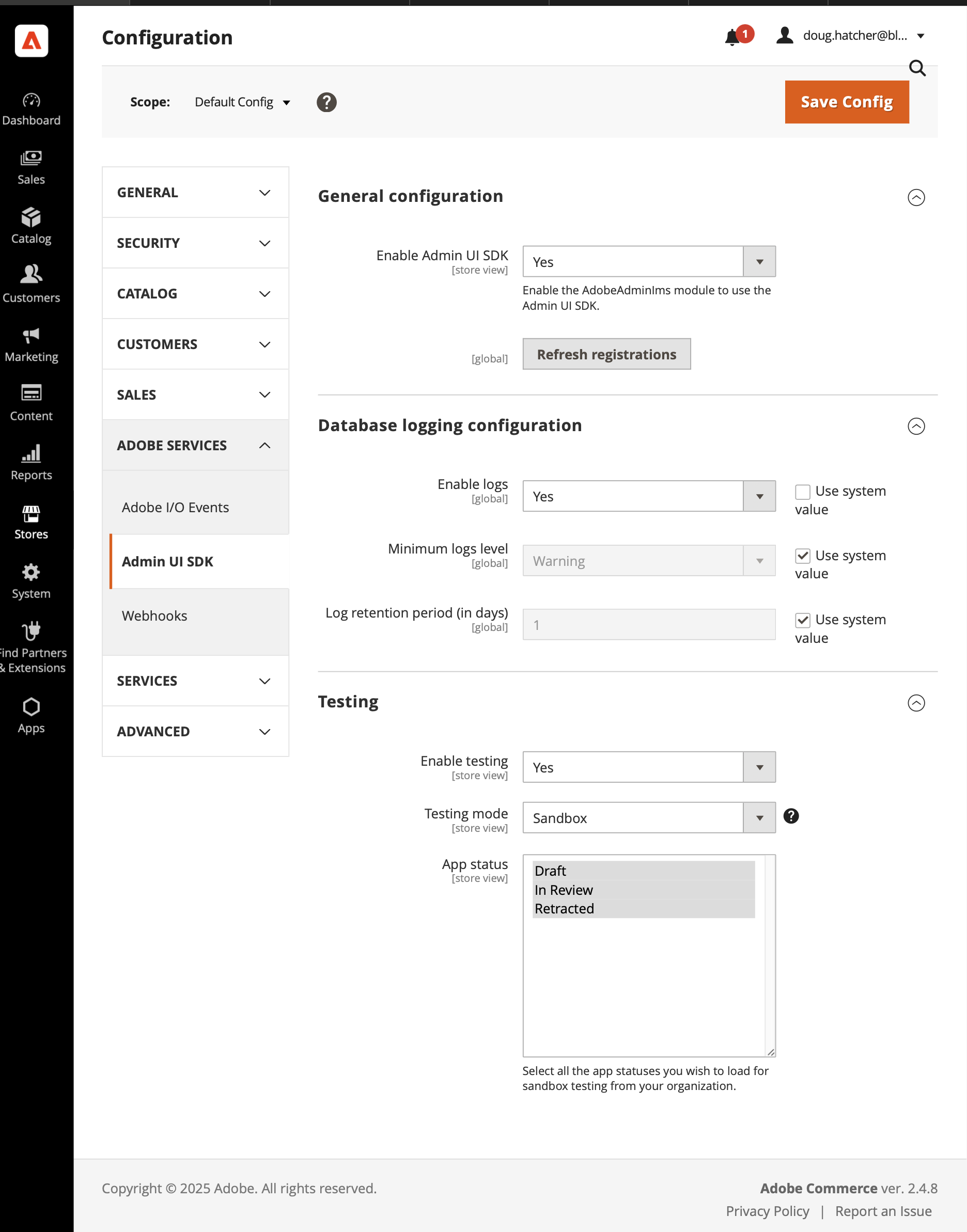Collapse the Testing section
This screenshot has width=967, height=1232.
(x=916, y=703)
